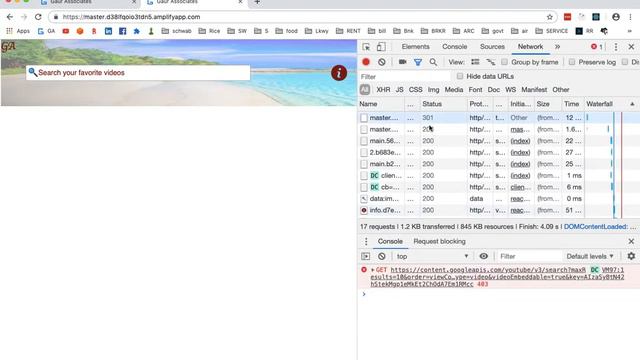This screenshot has height=360, width=640.
Task: Click the network Filter text field
Action: click(405, 77)
